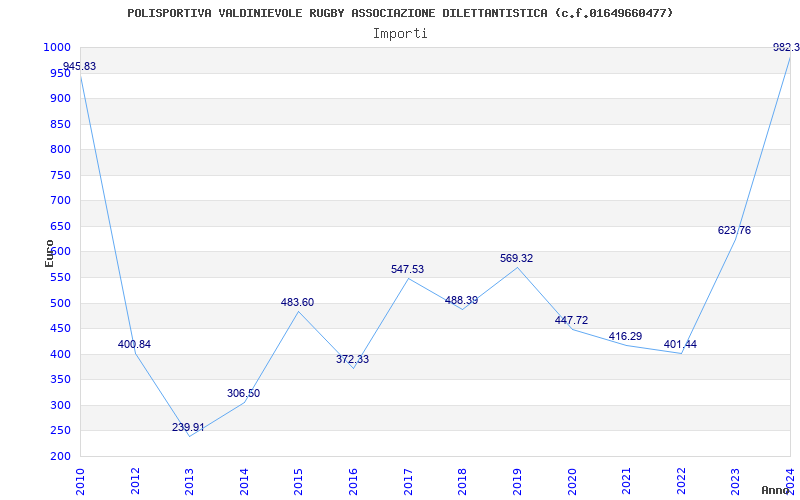The image size is (800, 500).
Task: Select the 372.33 data label
Action: [x=353, y=359]
